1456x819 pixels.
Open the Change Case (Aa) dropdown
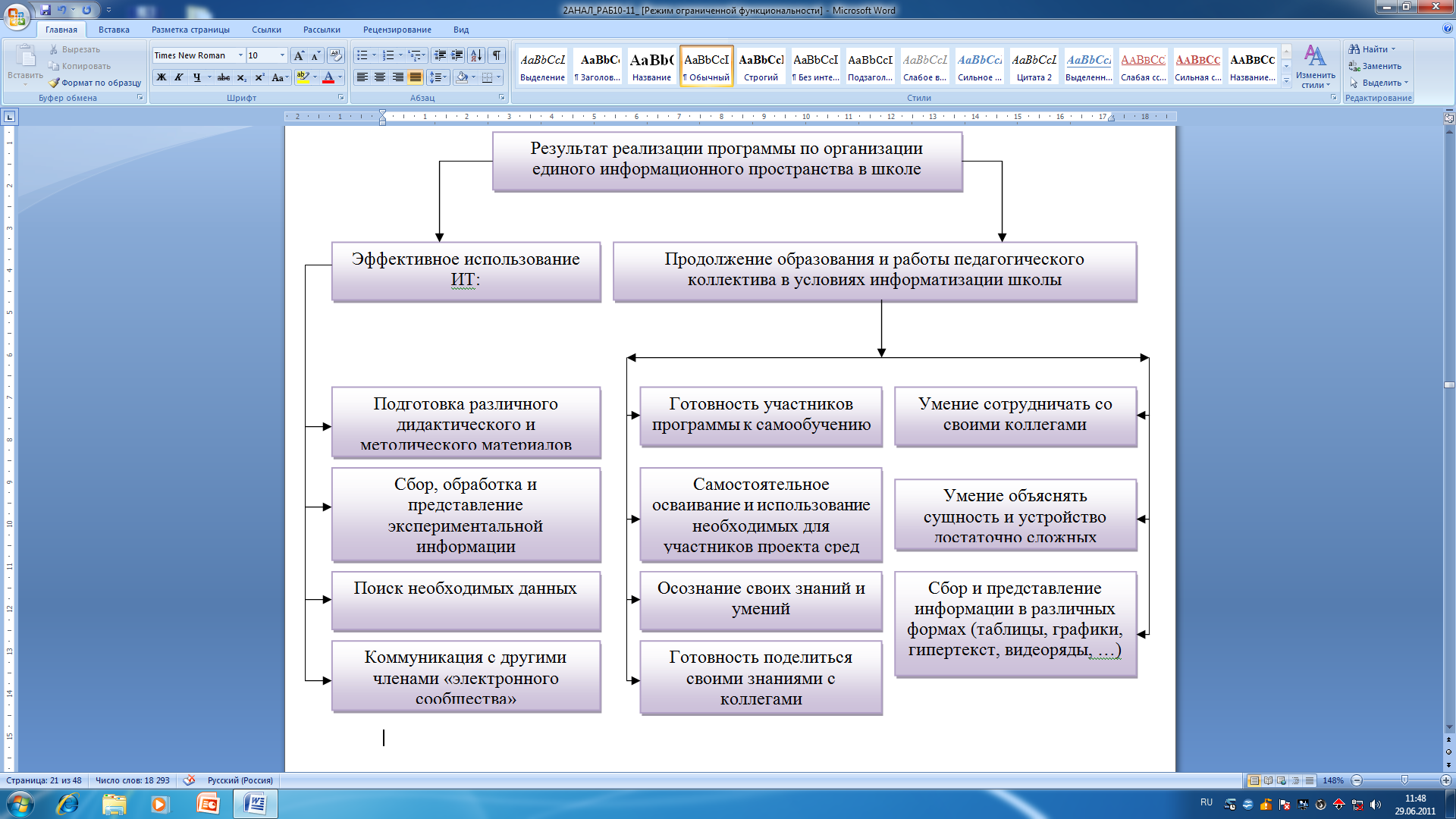[280, 77]
